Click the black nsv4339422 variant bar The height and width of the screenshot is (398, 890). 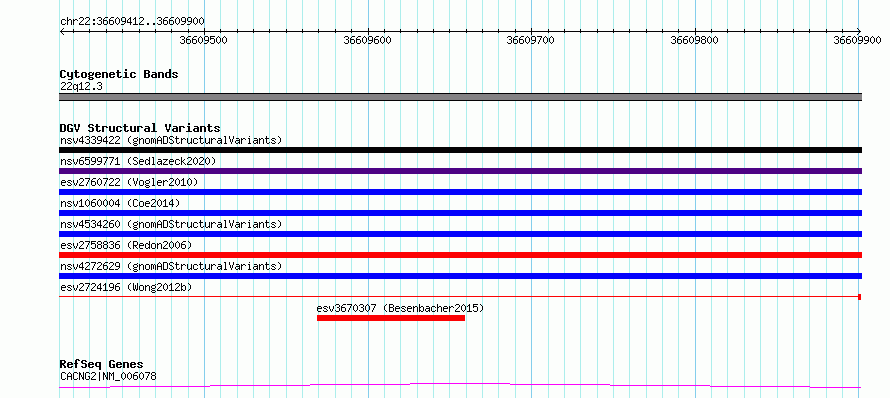coord(460,150)
